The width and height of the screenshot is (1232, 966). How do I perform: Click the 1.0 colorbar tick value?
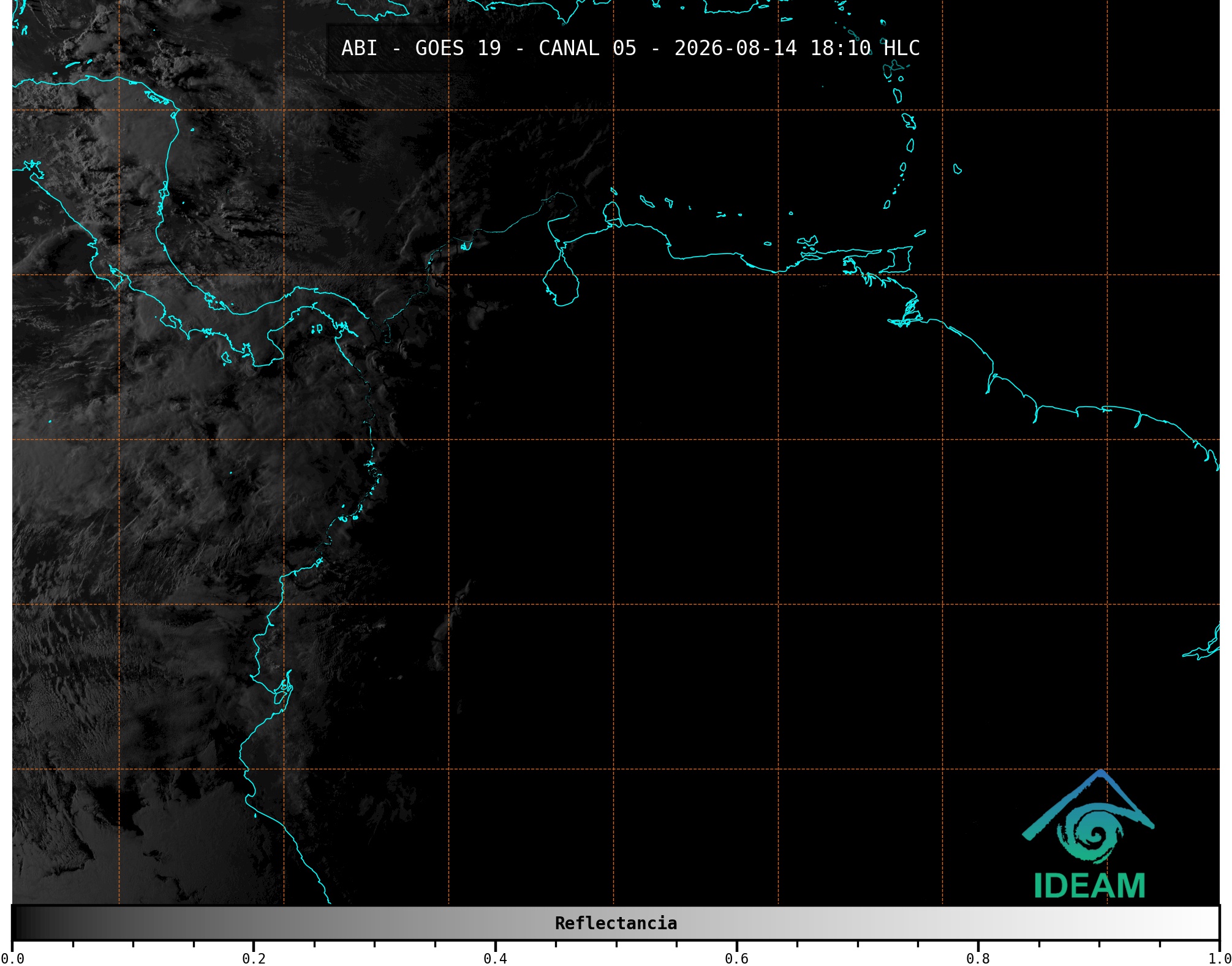click(x=1219, y=959)
